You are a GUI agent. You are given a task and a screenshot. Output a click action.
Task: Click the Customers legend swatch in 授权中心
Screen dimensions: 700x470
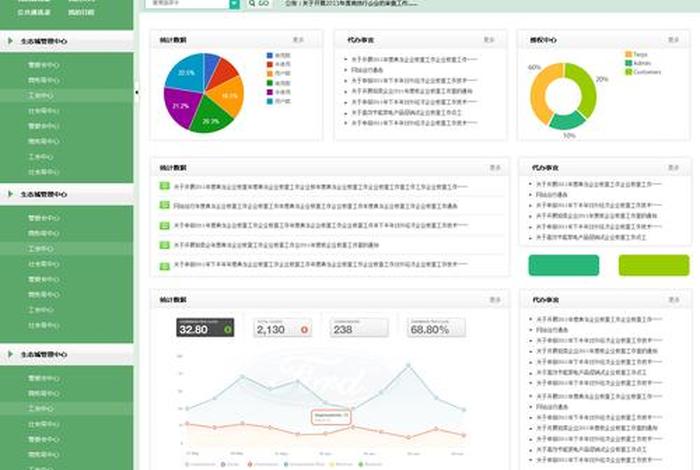click(x=629, y=72)
